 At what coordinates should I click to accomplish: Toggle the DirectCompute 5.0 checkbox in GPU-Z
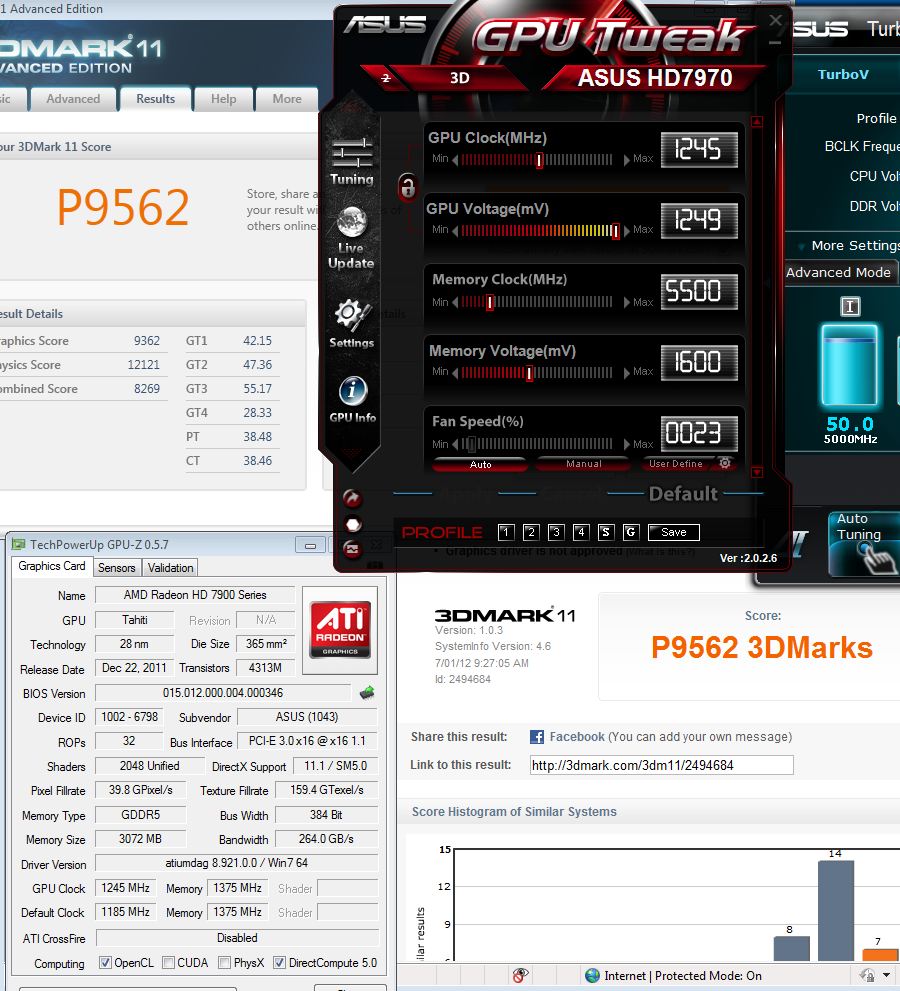click(279, 963)
